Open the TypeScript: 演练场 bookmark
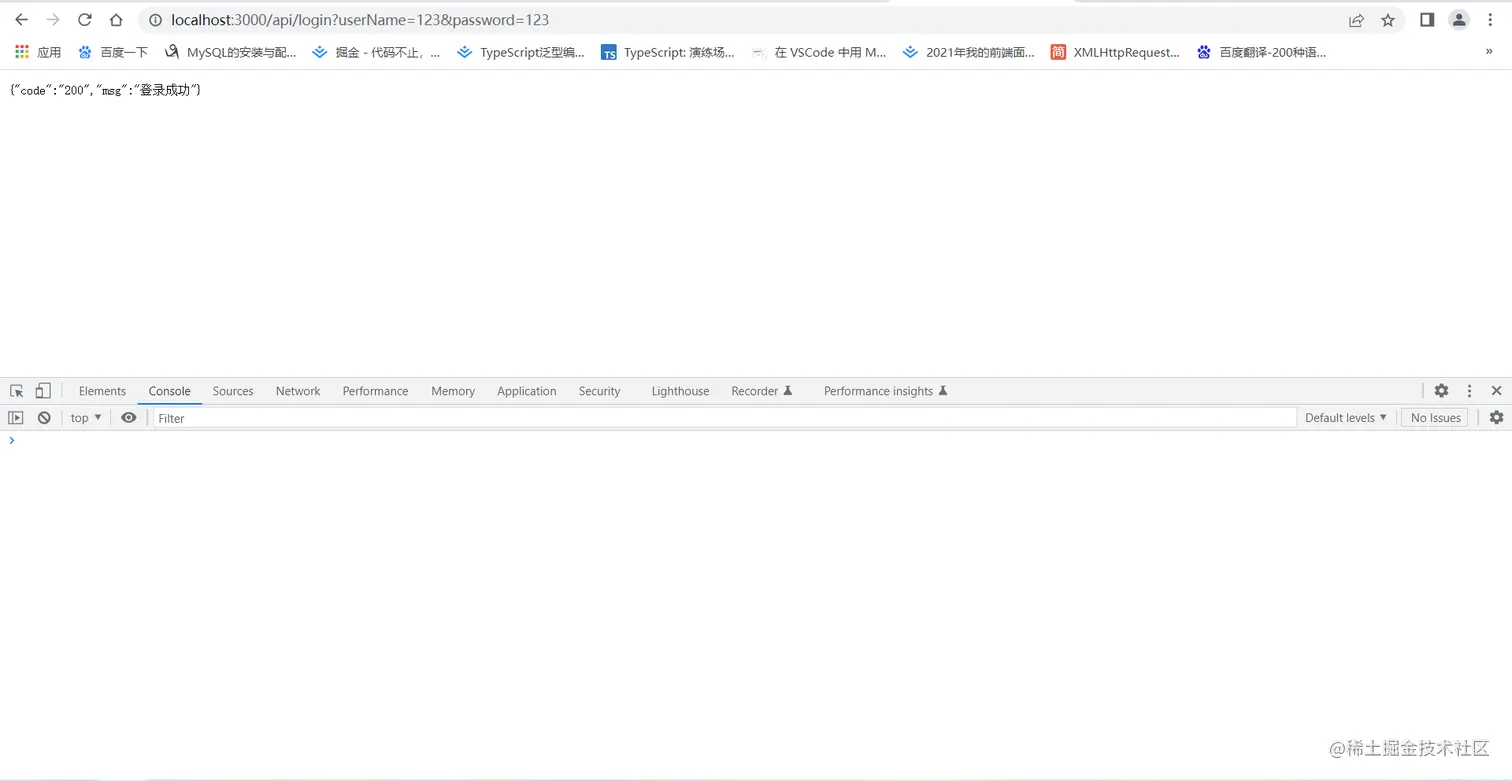This screenshot has width=1512, height=781. pos(667,52)
